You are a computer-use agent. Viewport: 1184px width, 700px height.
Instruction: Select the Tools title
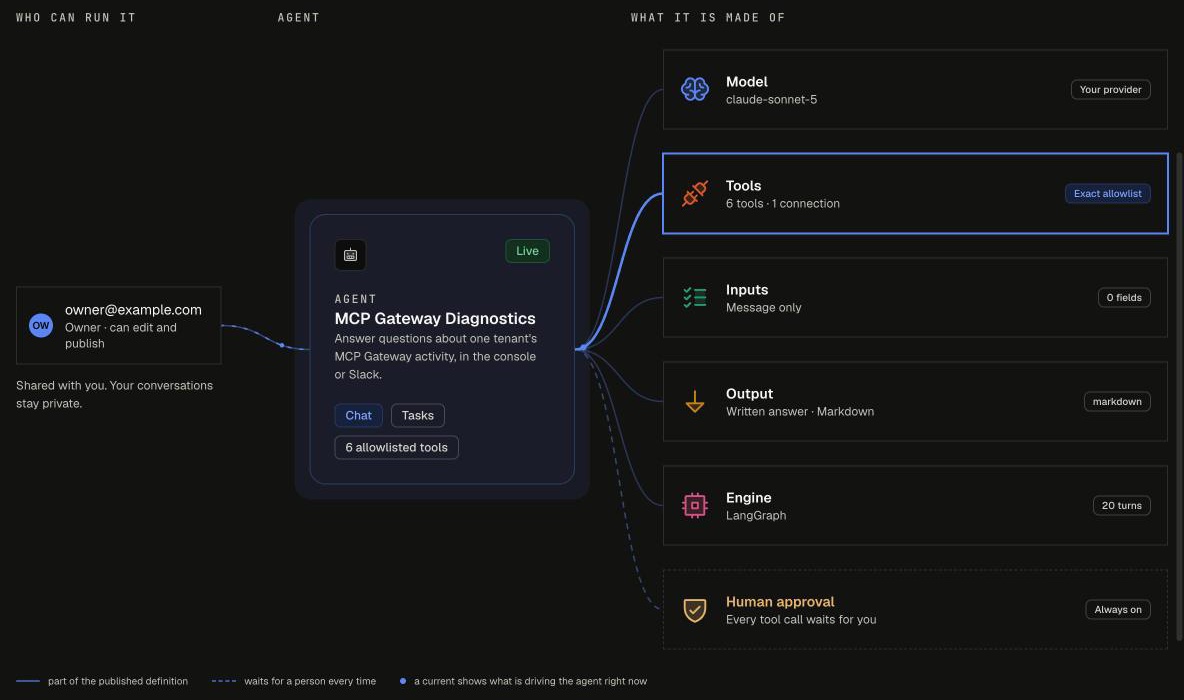743,186
